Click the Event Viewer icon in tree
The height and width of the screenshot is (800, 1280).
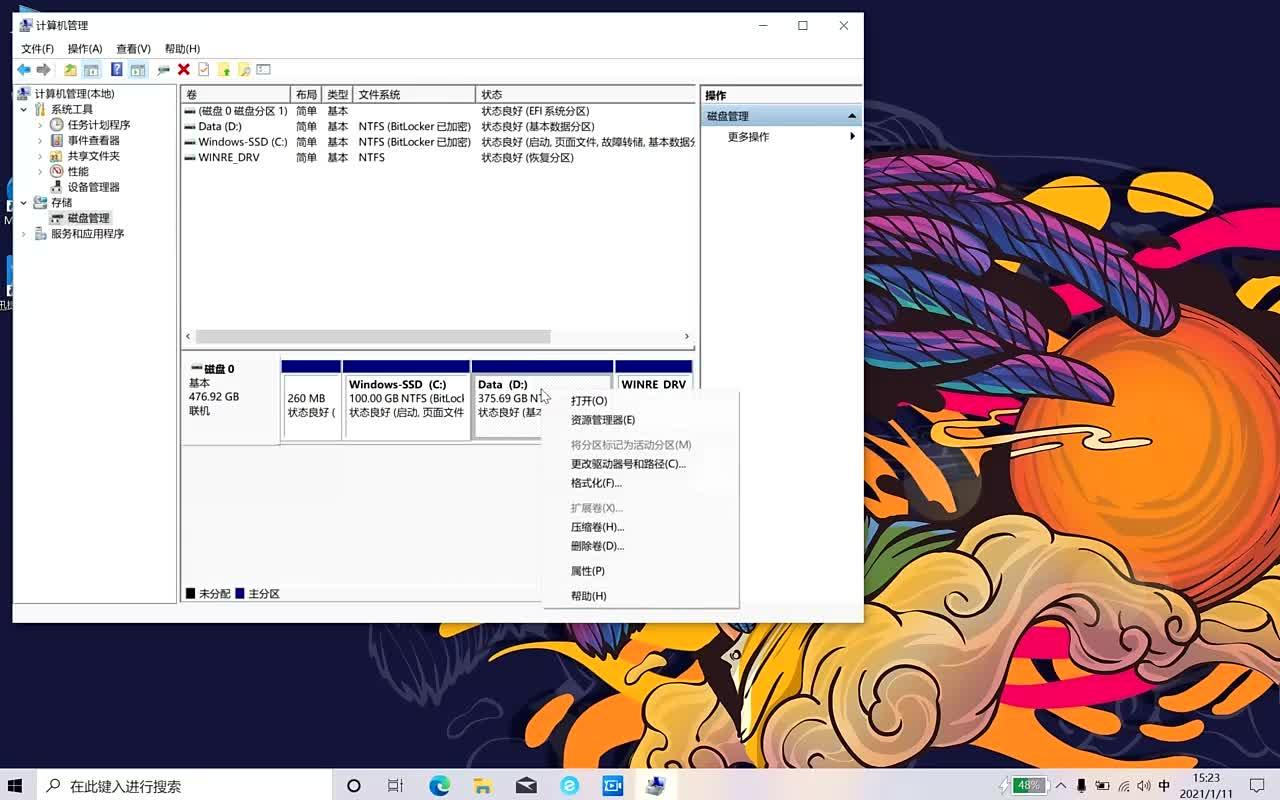tap(57, 141)
